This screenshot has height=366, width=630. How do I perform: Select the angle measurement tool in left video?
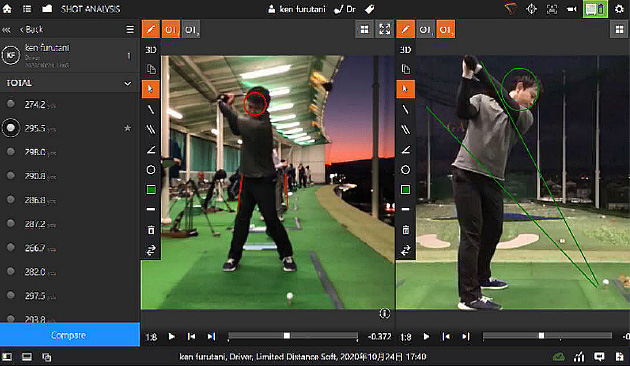tap(151, 149)
